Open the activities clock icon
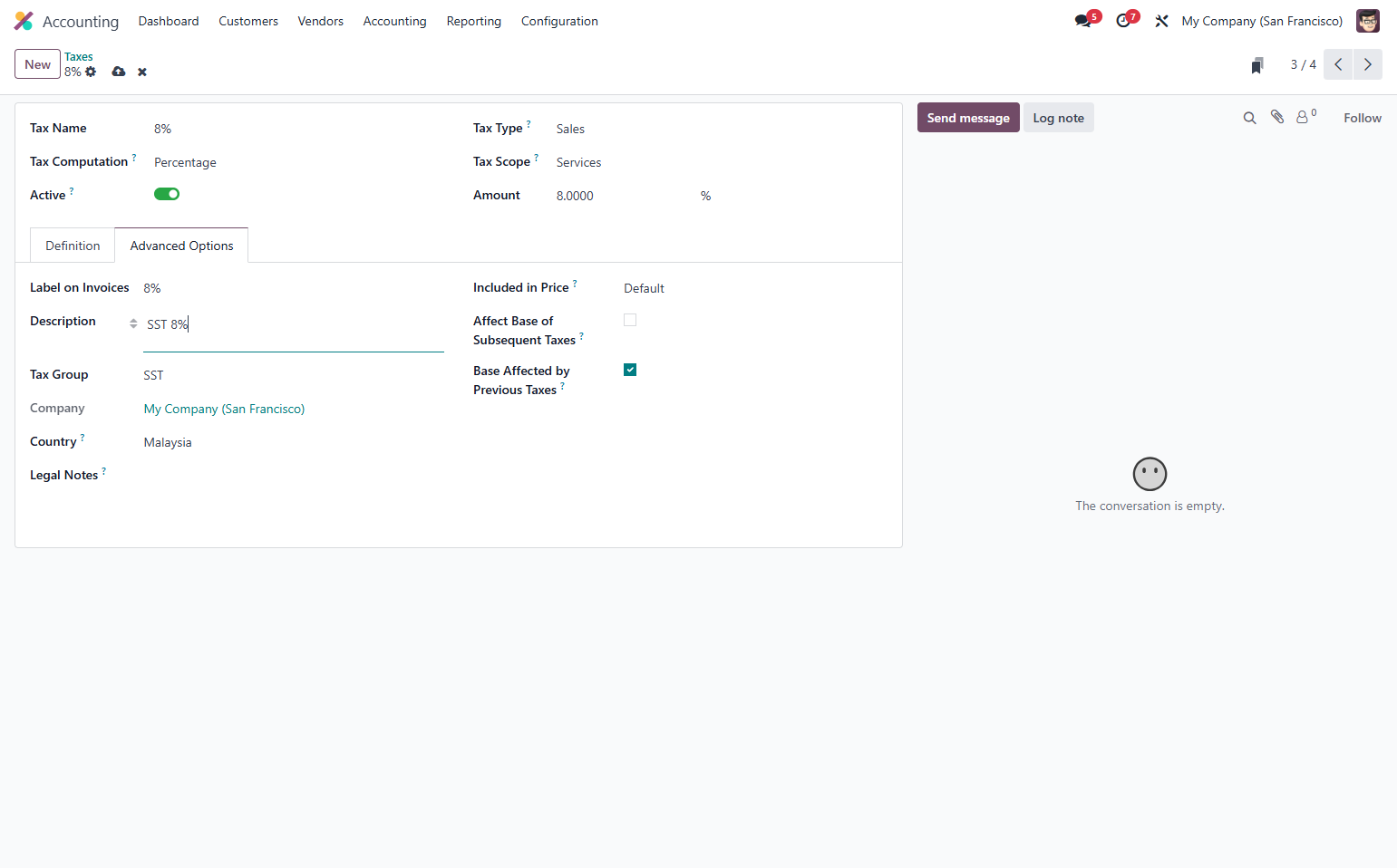The image size is (1397, 868). coord(1124,21)
